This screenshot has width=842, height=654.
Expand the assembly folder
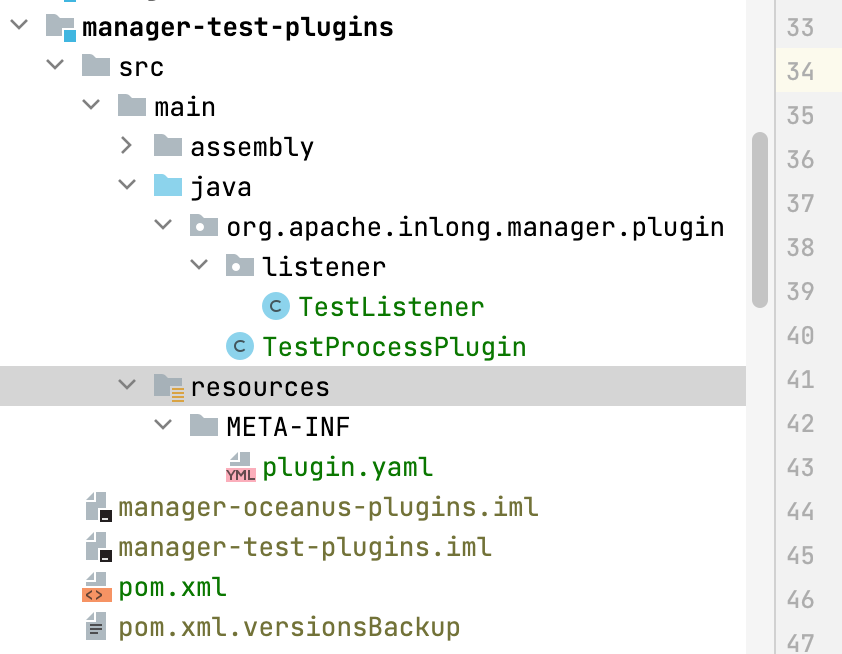[126, 146]
